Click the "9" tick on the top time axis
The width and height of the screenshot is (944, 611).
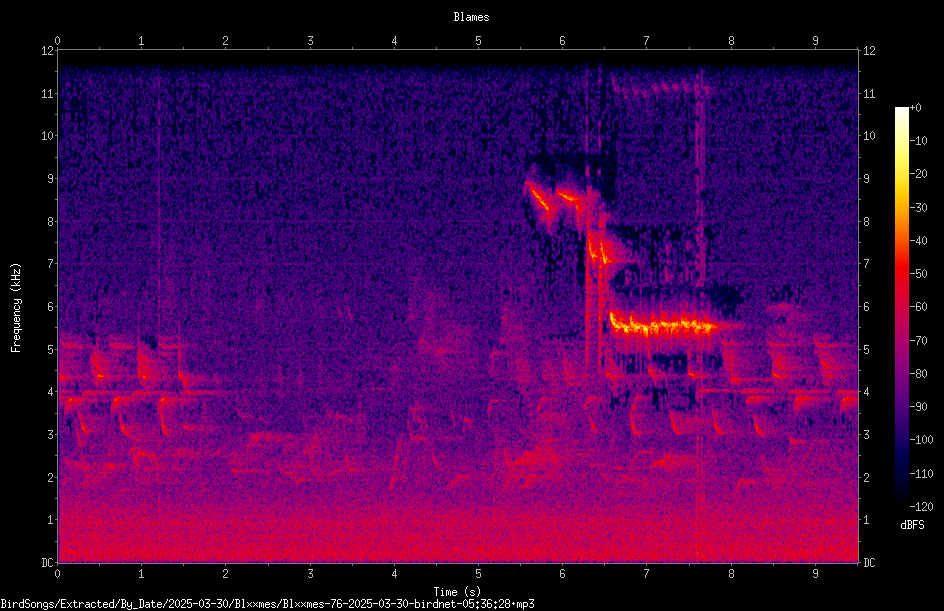(x=816, y=40)
